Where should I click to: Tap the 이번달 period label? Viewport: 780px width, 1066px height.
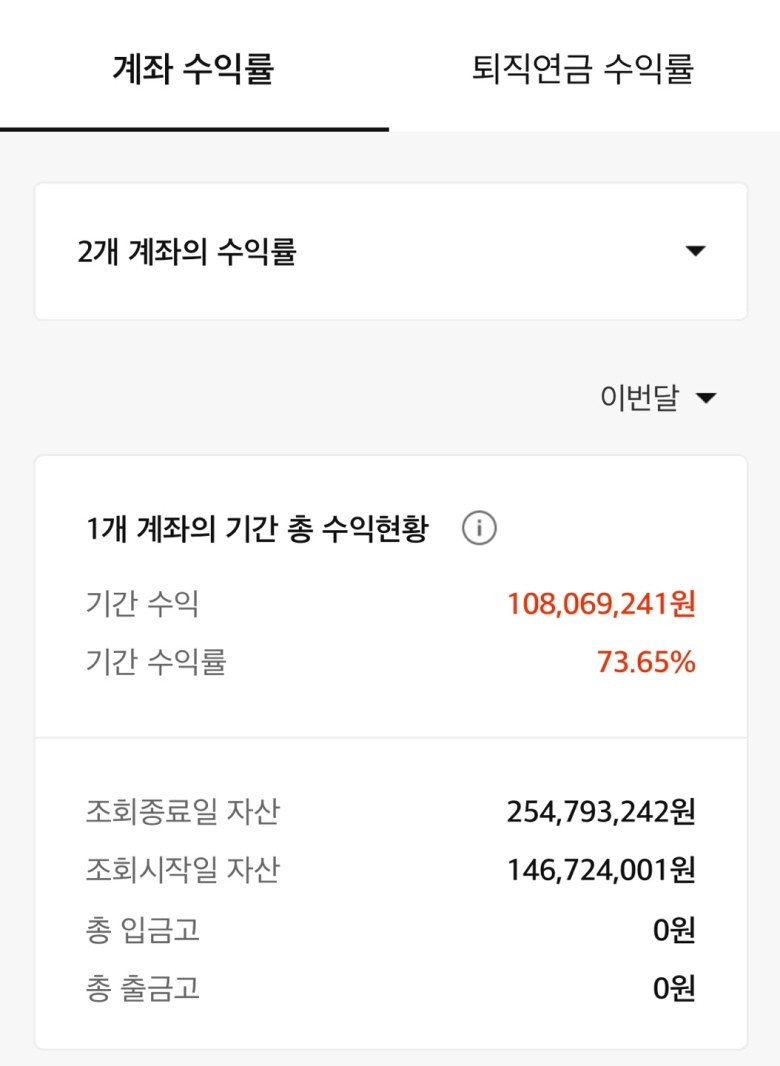click(x=639, y=397)
